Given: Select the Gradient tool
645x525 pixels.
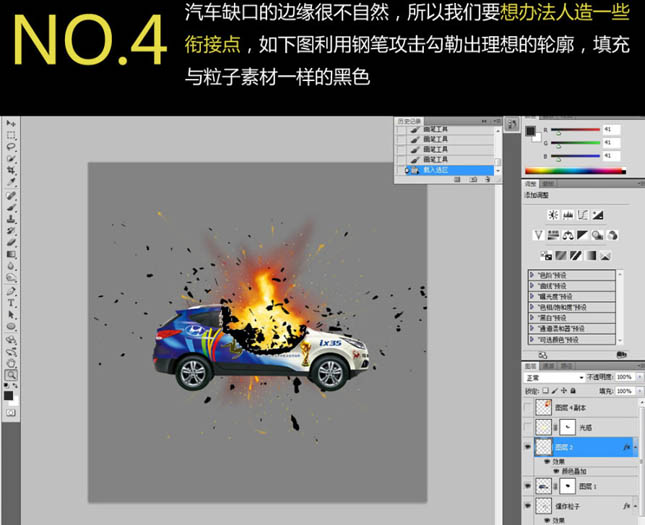Looking at the screenshot, I should click(x=11, y=254).
